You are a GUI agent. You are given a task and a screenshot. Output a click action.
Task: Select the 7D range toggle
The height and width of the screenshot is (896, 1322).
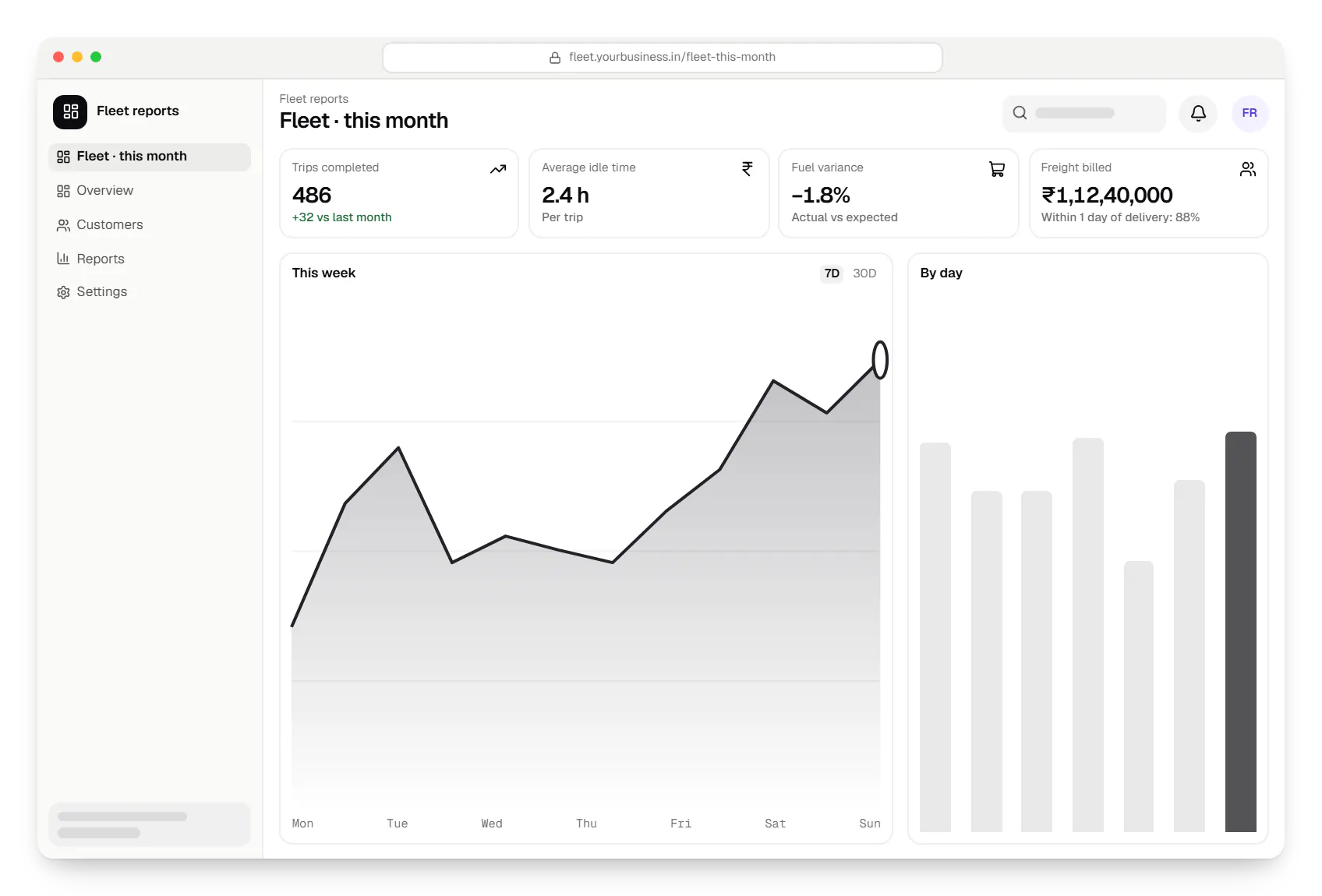coord(832,273)
